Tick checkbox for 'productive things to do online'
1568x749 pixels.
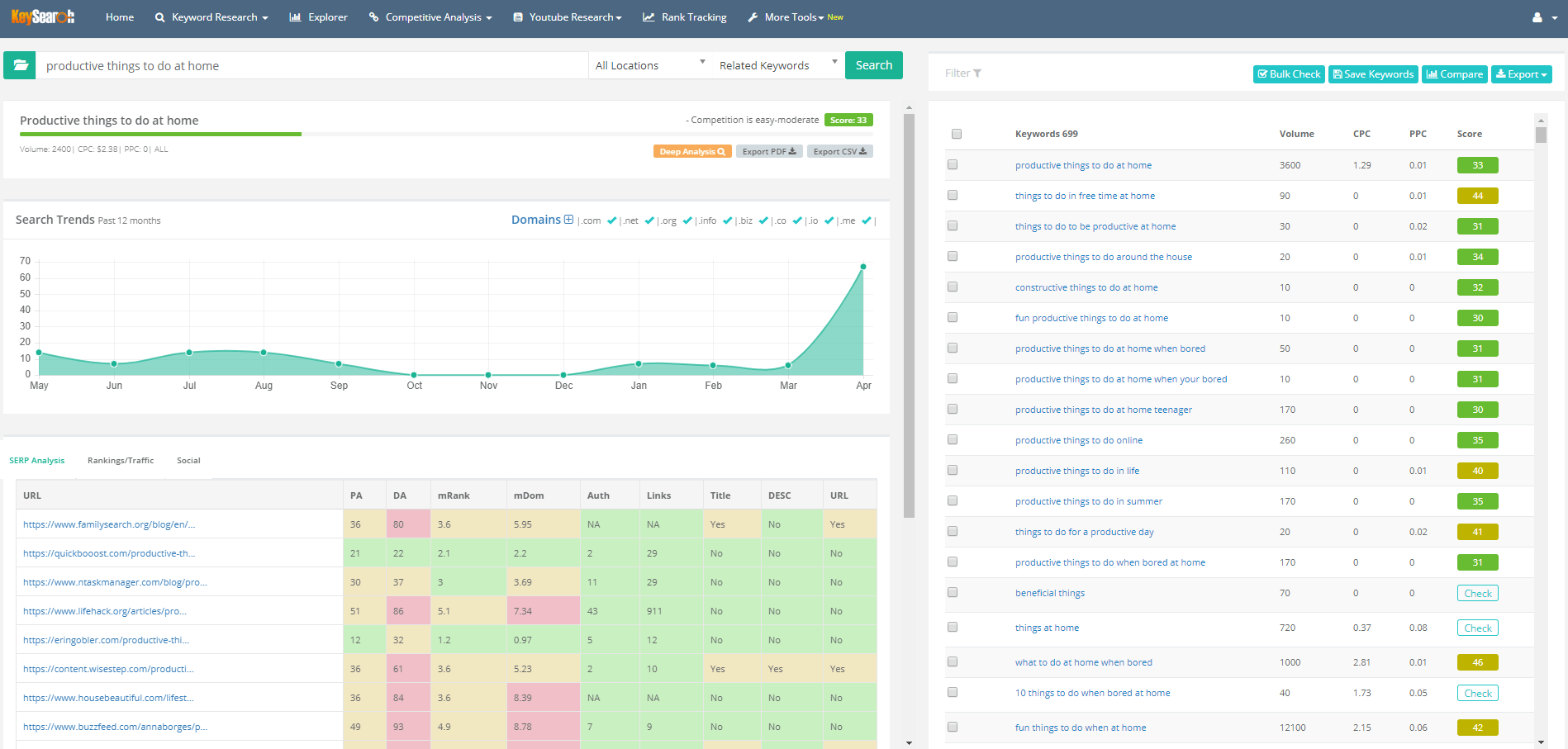(x=953, y=440)
